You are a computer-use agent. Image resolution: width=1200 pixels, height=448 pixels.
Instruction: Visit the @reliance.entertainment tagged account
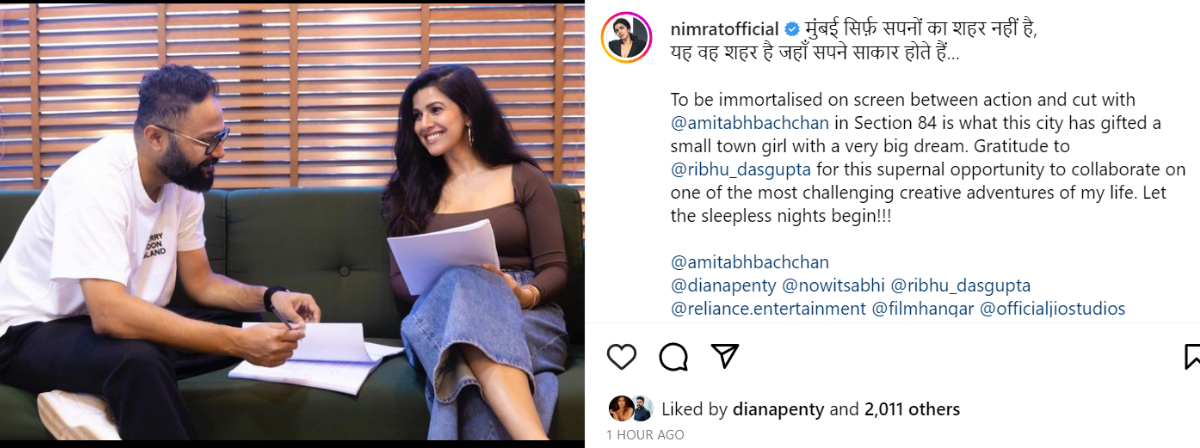coord(768,309)
